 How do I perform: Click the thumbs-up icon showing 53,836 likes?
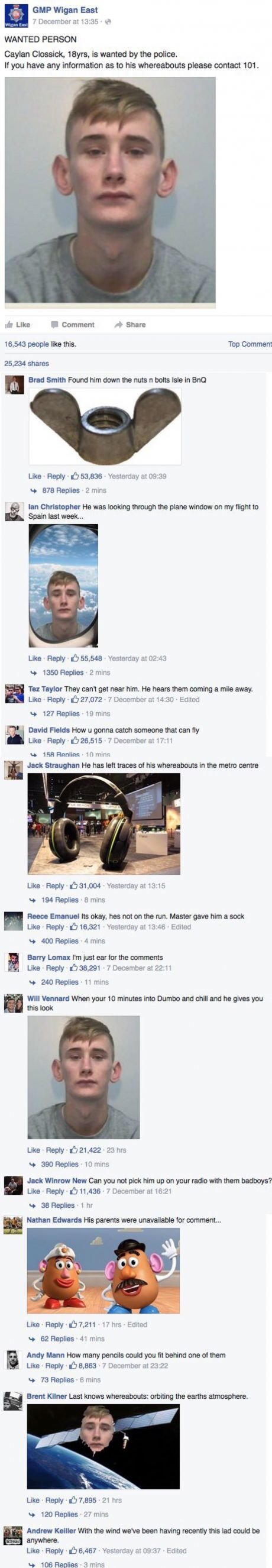[76, 476]
